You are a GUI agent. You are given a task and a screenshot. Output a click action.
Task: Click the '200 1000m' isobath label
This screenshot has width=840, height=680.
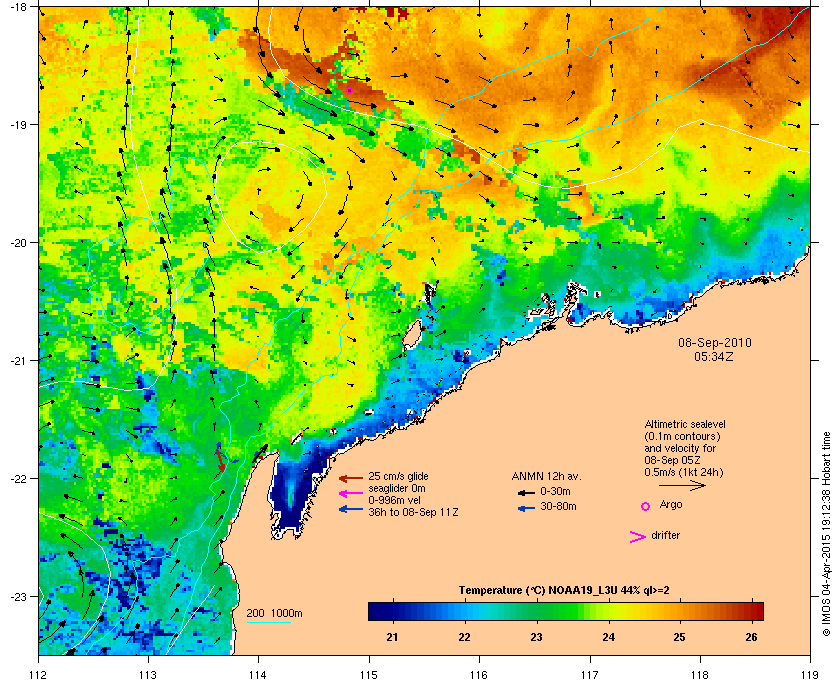click(x=274, y=614)
